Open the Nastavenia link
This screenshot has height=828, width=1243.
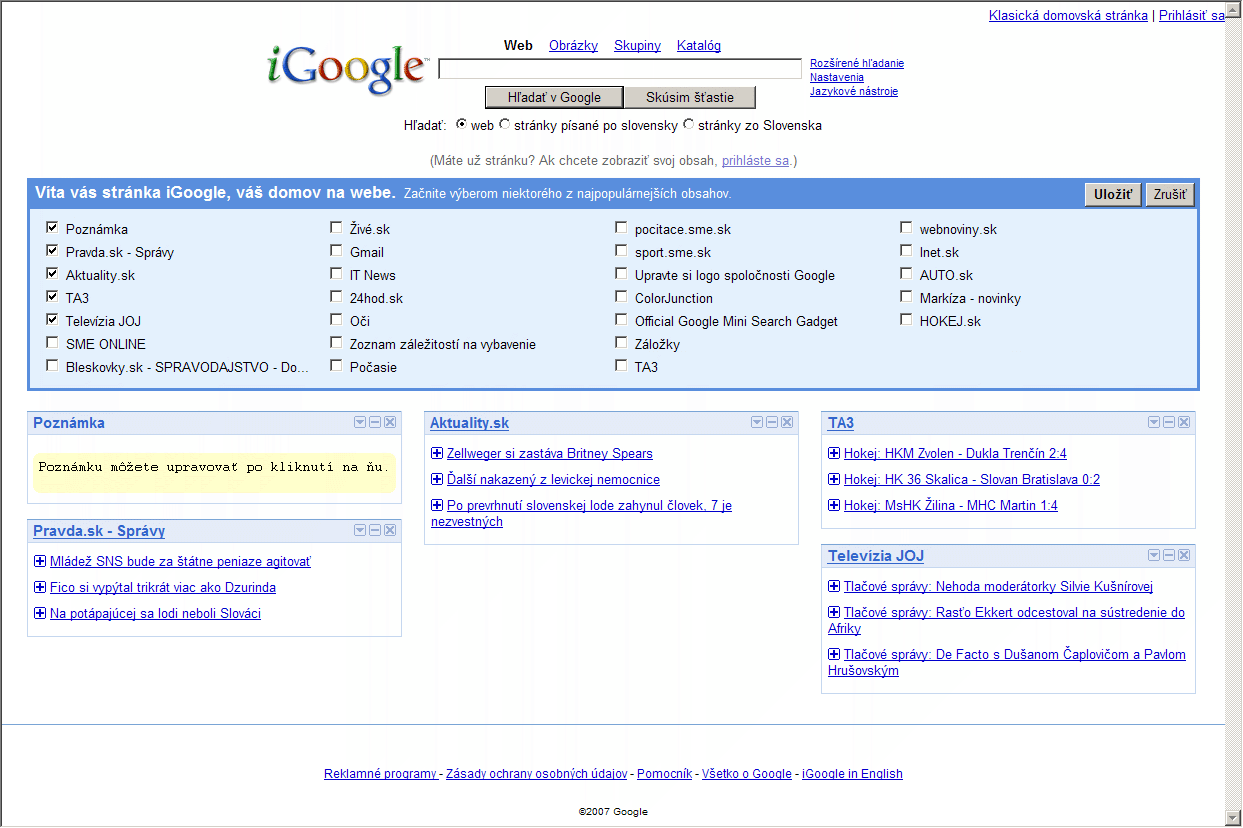(x=837, y=77)
